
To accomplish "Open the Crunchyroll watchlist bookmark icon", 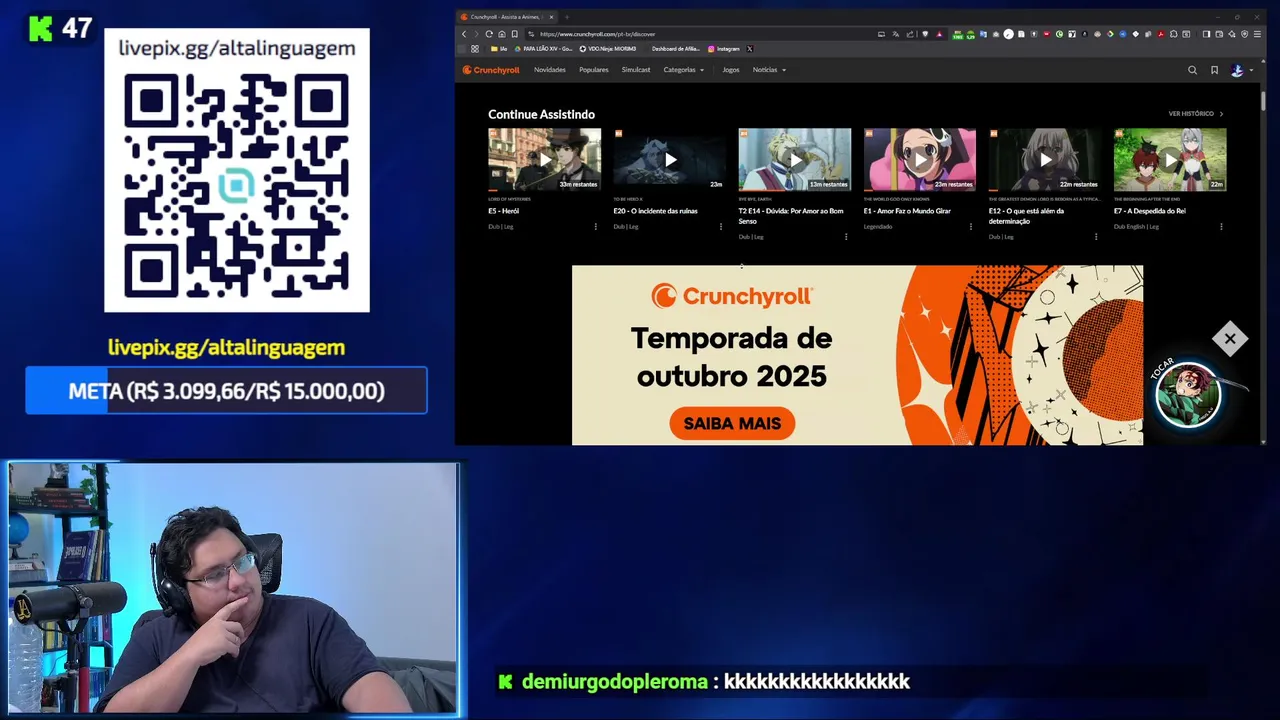I will pos(1214,70).
